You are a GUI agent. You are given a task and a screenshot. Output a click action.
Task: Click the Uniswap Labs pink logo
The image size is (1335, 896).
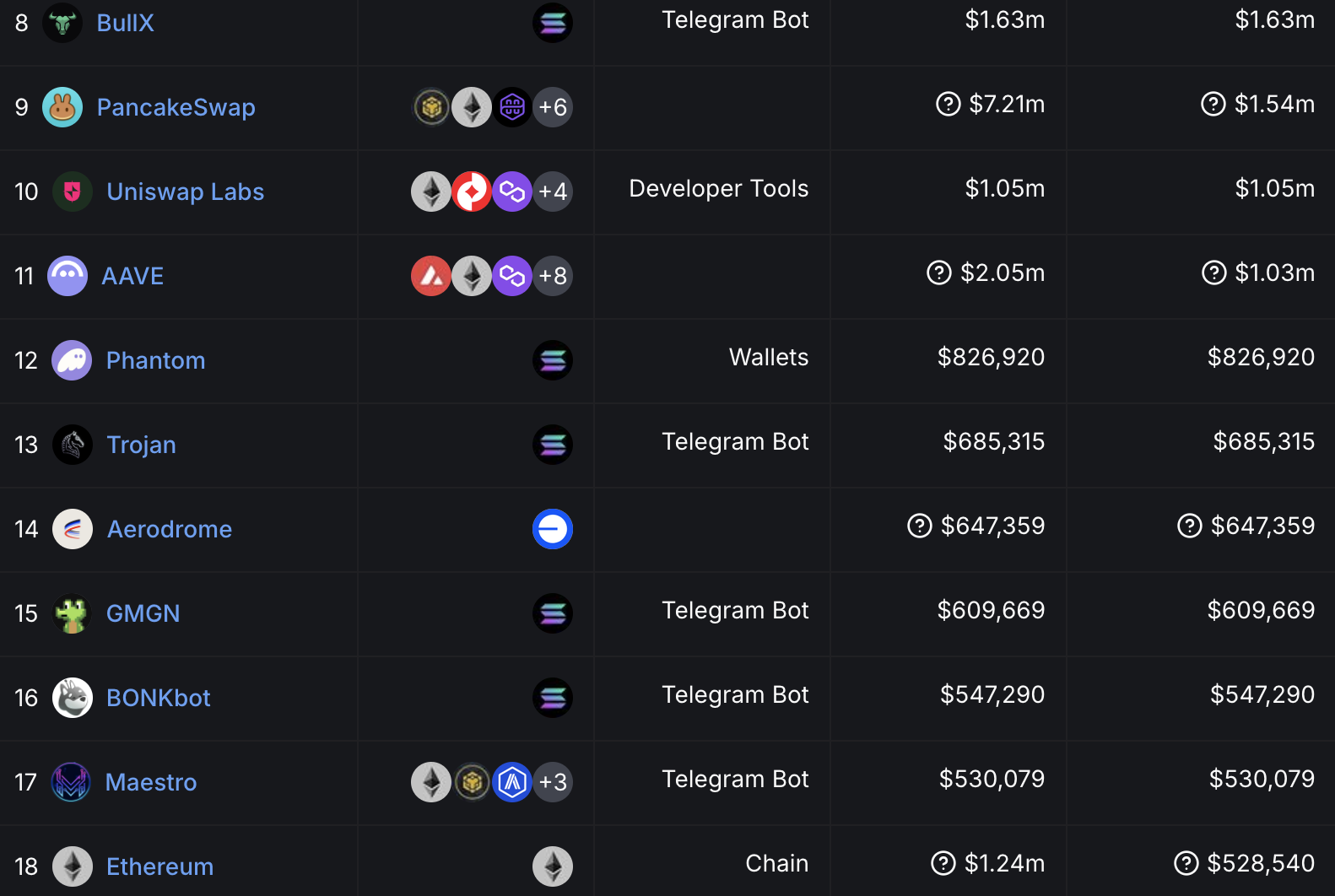(x=73, y=192)
